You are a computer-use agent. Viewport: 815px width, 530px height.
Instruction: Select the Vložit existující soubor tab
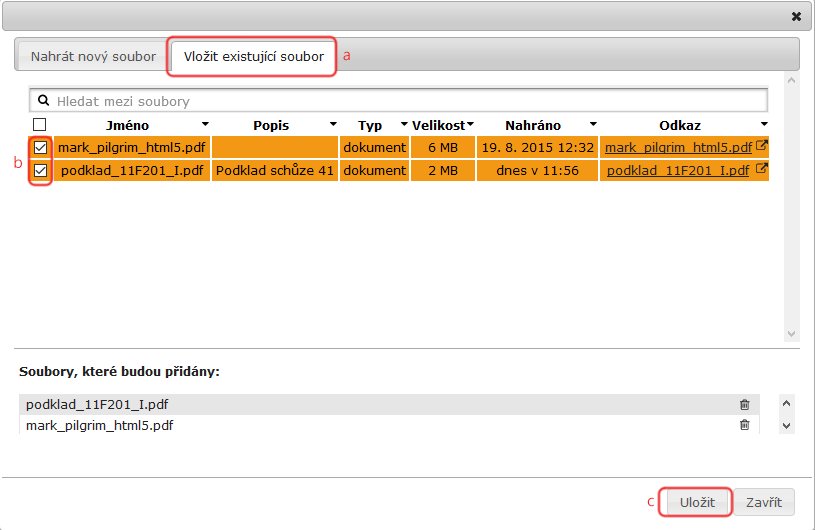coord(252,56)
